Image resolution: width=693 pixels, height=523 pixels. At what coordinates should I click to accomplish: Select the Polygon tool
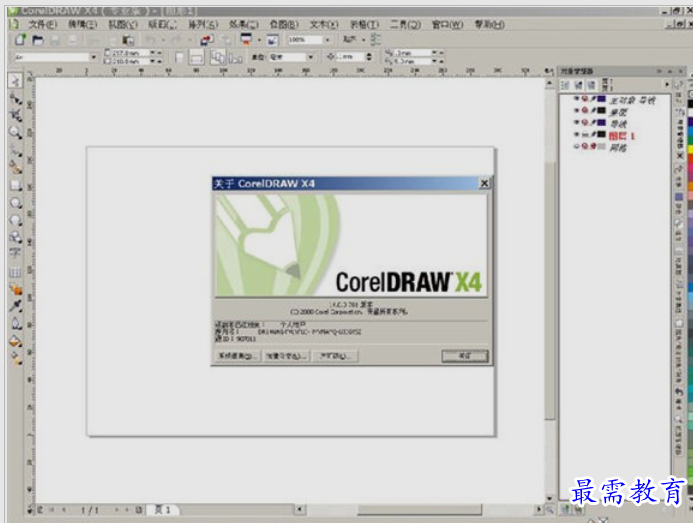(x=15, y=220)
